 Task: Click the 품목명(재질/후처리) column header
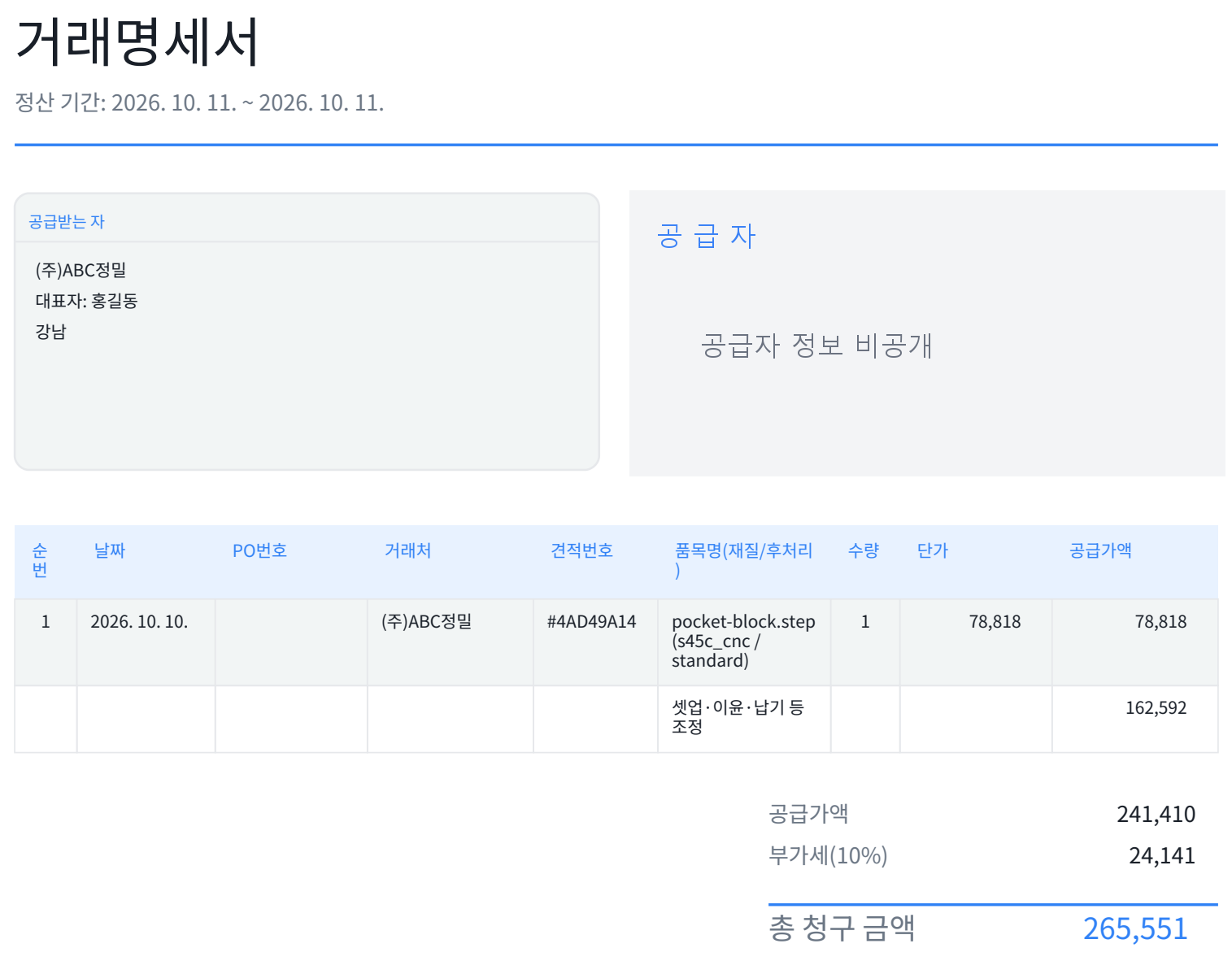pyautogui.click(x=743, y=560)
